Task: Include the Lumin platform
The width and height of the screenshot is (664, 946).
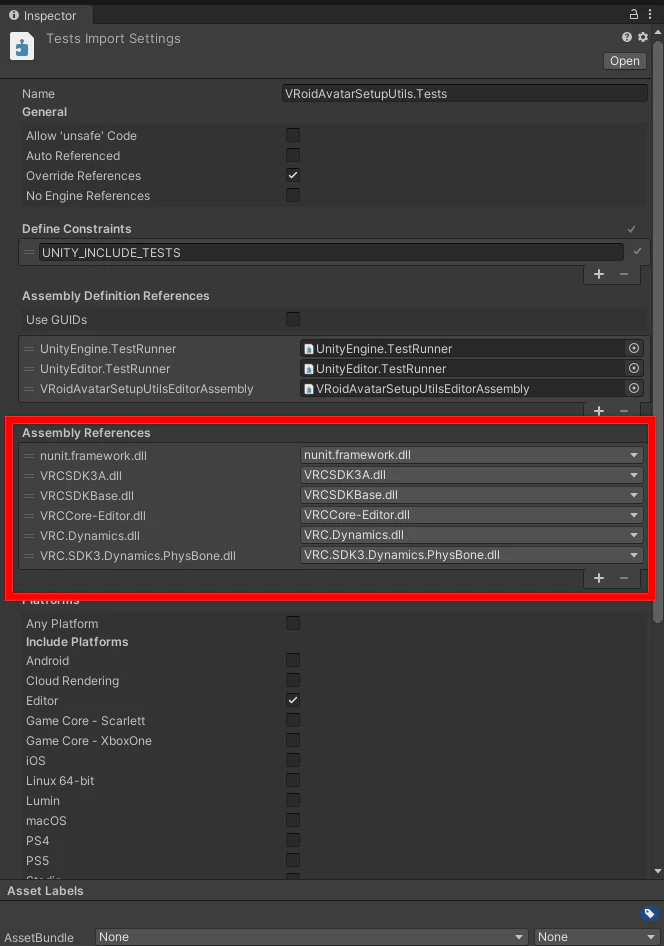Action: pos(293,800)
